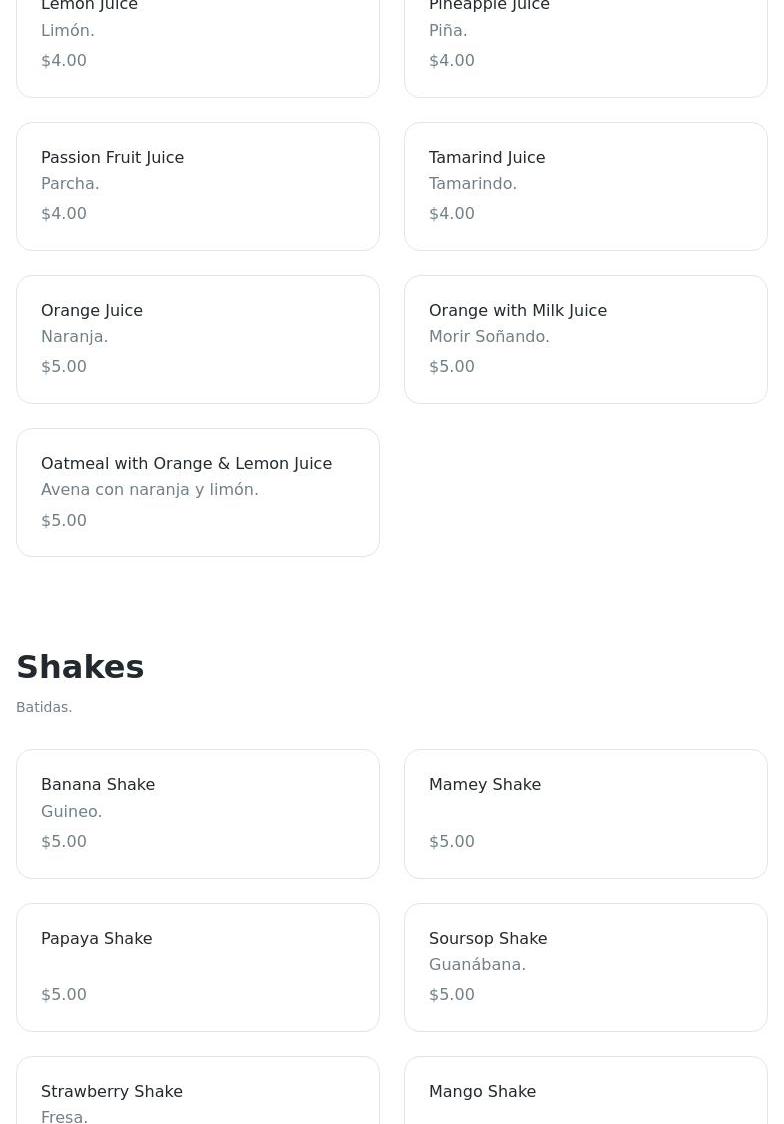Screen dimensions: 784x1124
Task: Click the Mango Shake card
Action: [585, 1095]
